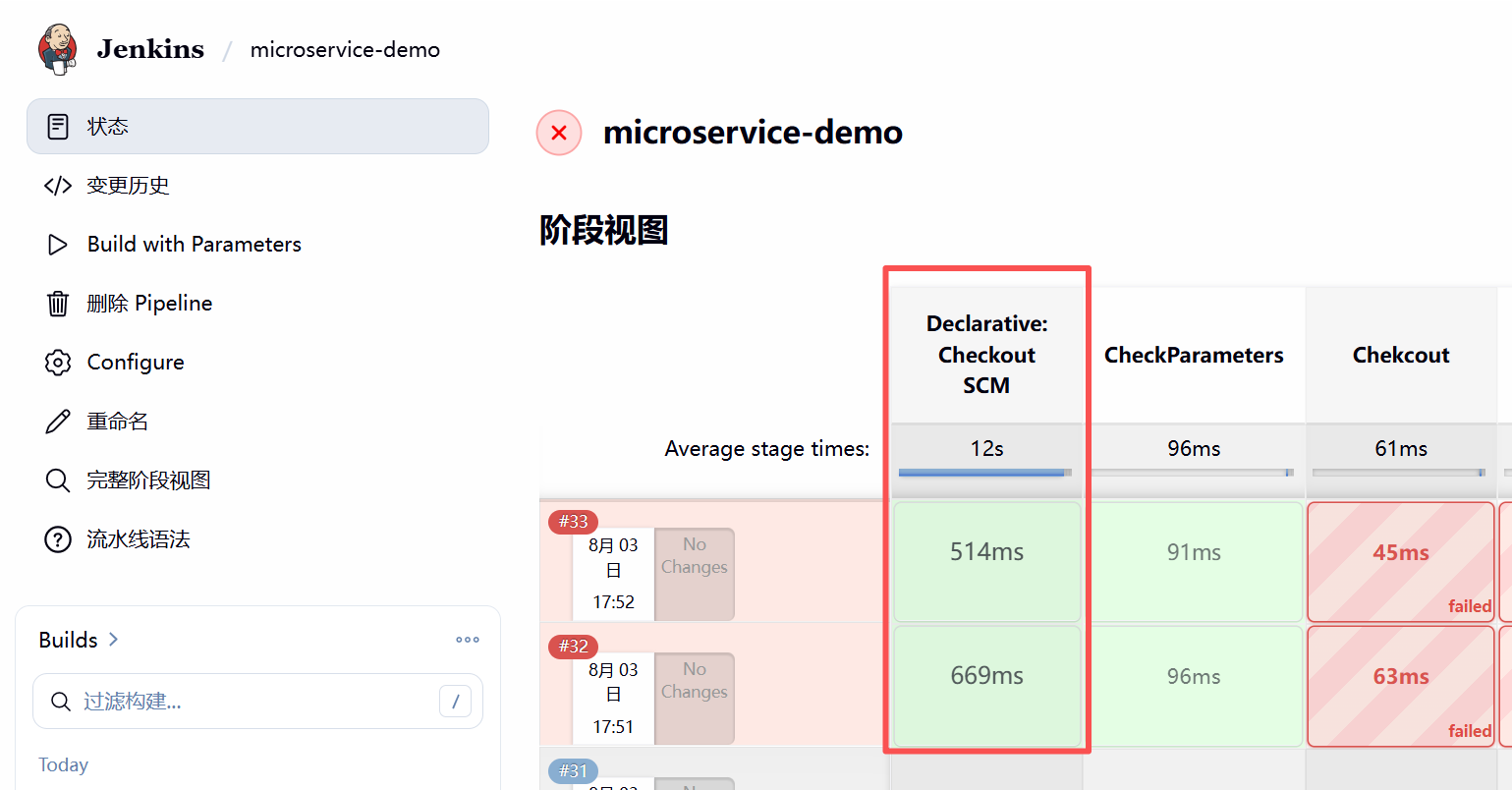Open 流水线语法 in the sidebar
Screen dimensions: 1512x790
coord(257,539)
